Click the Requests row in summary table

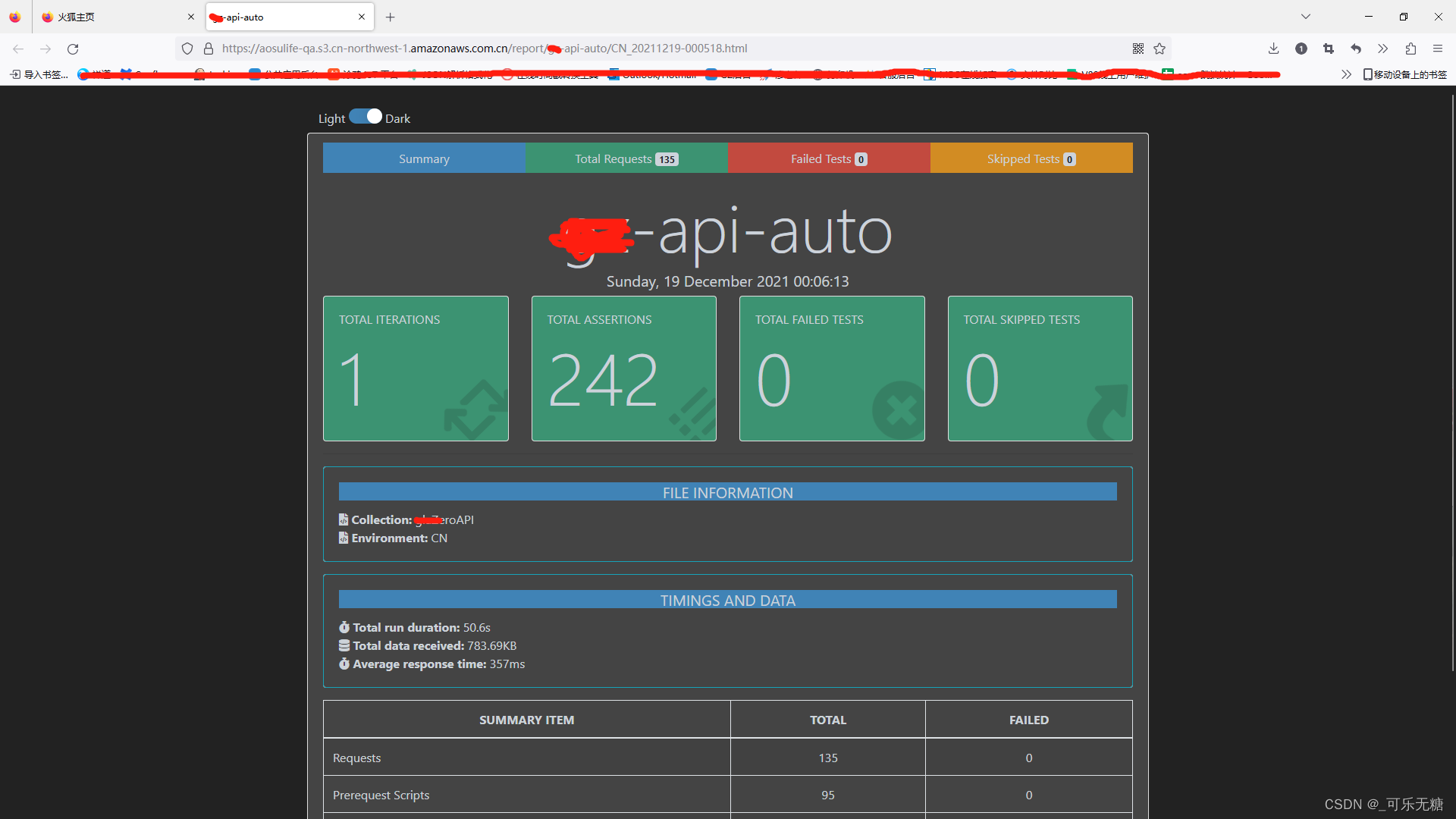[x=728, y=758]
